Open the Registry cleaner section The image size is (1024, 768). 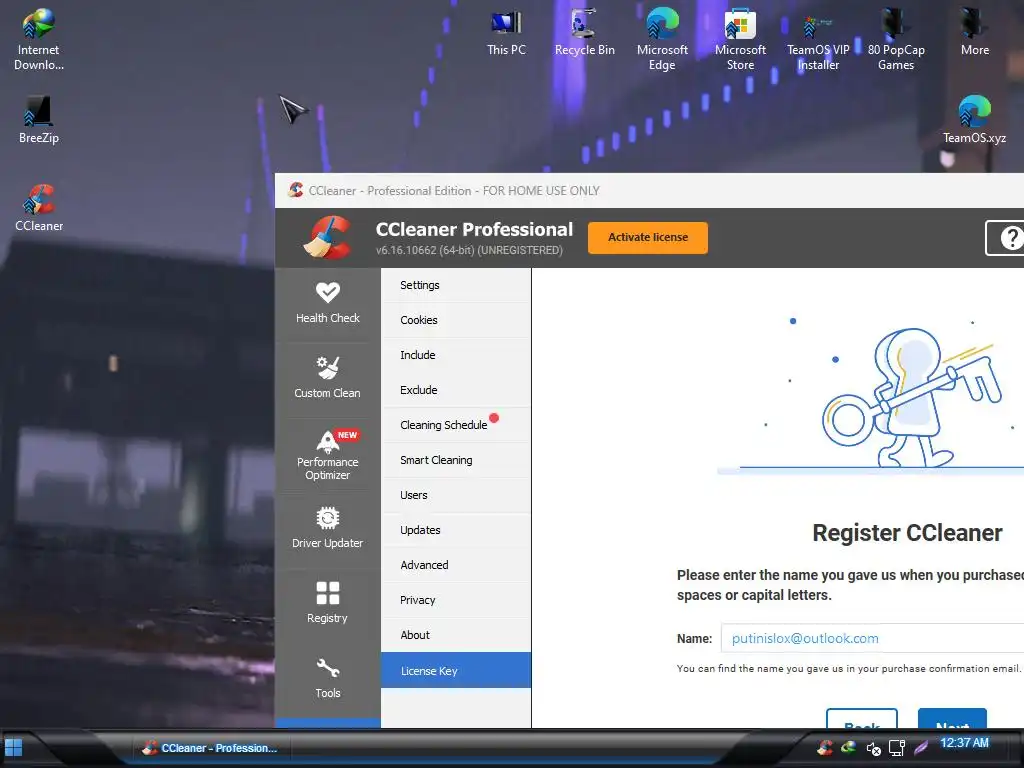point(327,602)
